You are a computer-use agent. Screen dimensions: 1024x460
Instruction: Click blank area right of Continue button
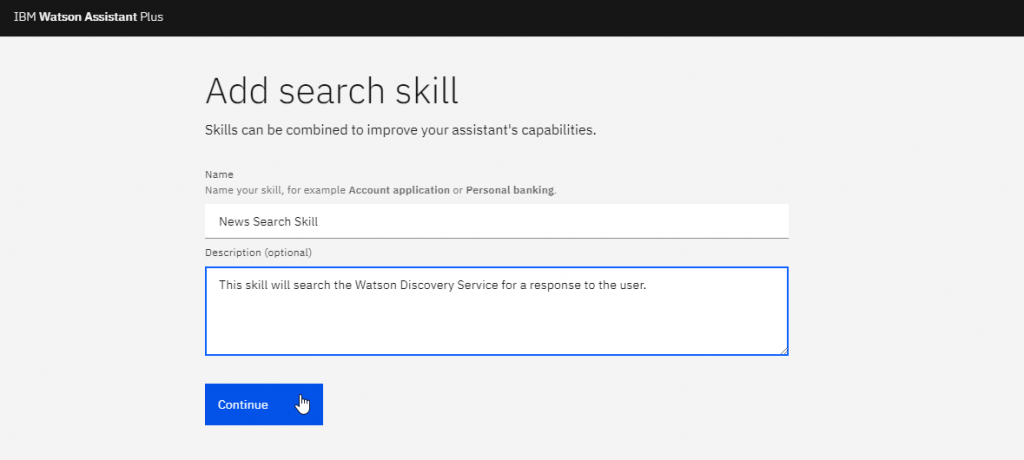pos(555,404)
